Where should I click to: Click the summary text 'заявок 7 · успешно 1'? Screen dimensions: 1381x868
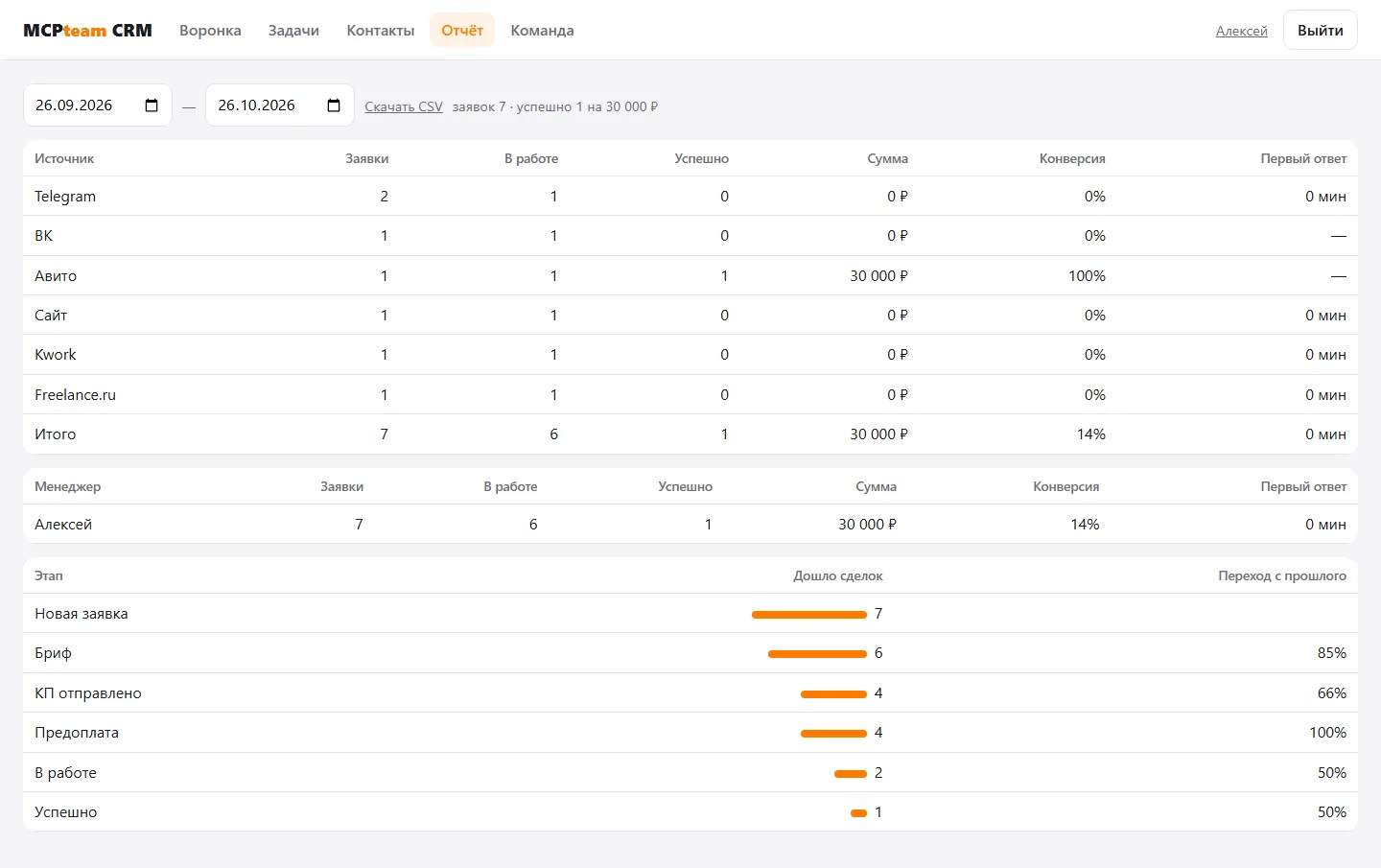(517, 106)
